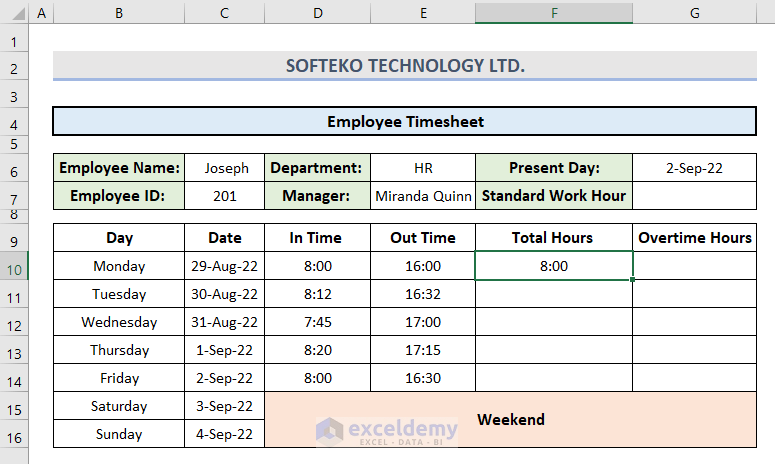Select column G header
The image size is (775, 464).
pyautogui.click(x=694, y=13)
